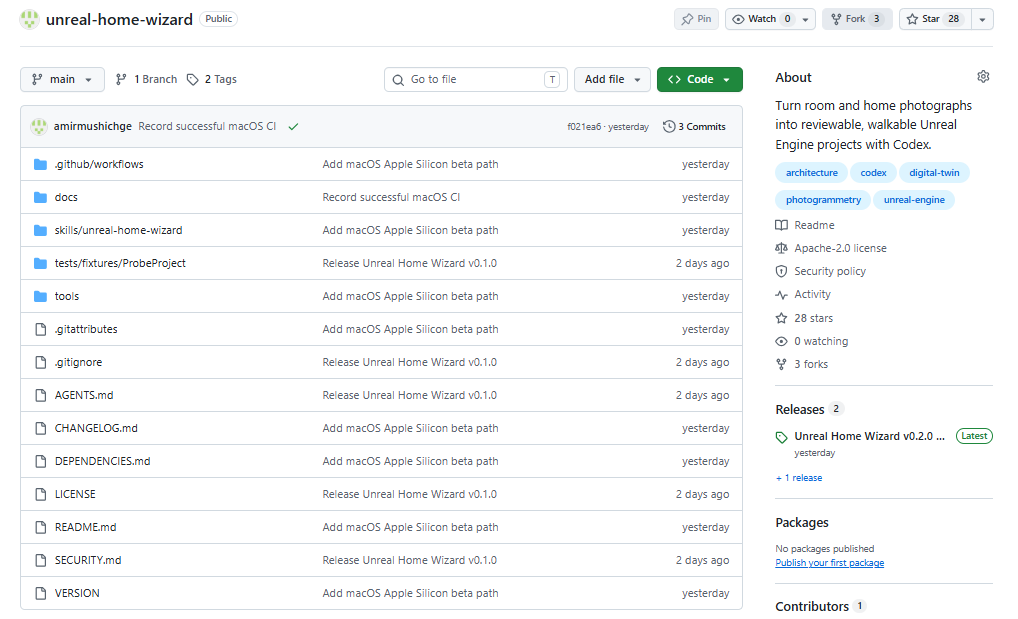Viewport: 1018px width, 619px height.
Task: Click the tag icon beside Unreal Home Wizard v0.2.0
Action: 781,438
